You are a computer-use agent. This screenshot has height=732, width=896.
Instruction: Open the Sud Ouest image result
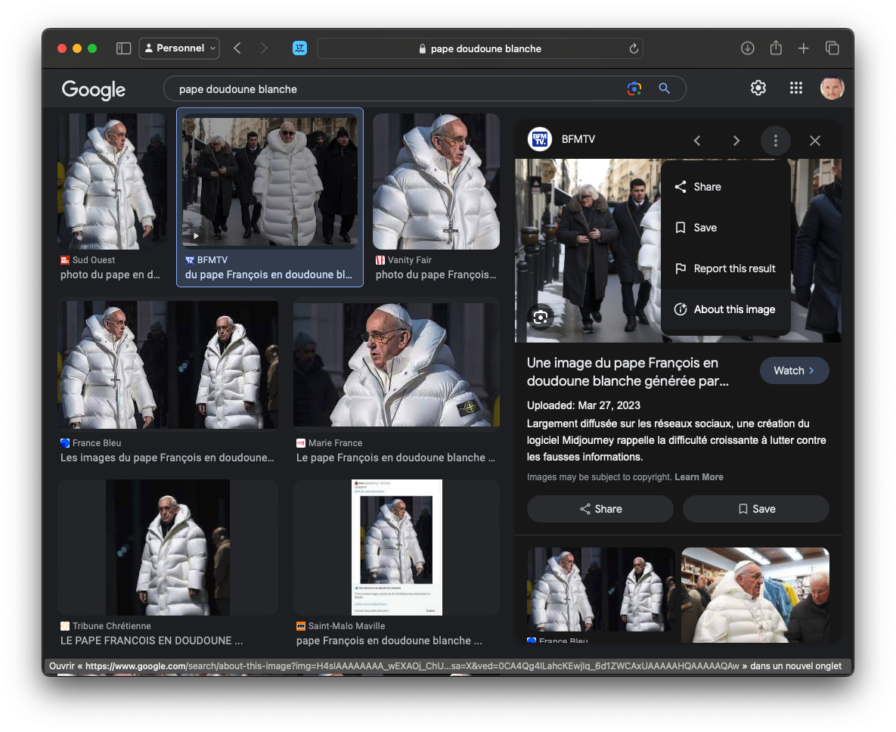[113, 181]
